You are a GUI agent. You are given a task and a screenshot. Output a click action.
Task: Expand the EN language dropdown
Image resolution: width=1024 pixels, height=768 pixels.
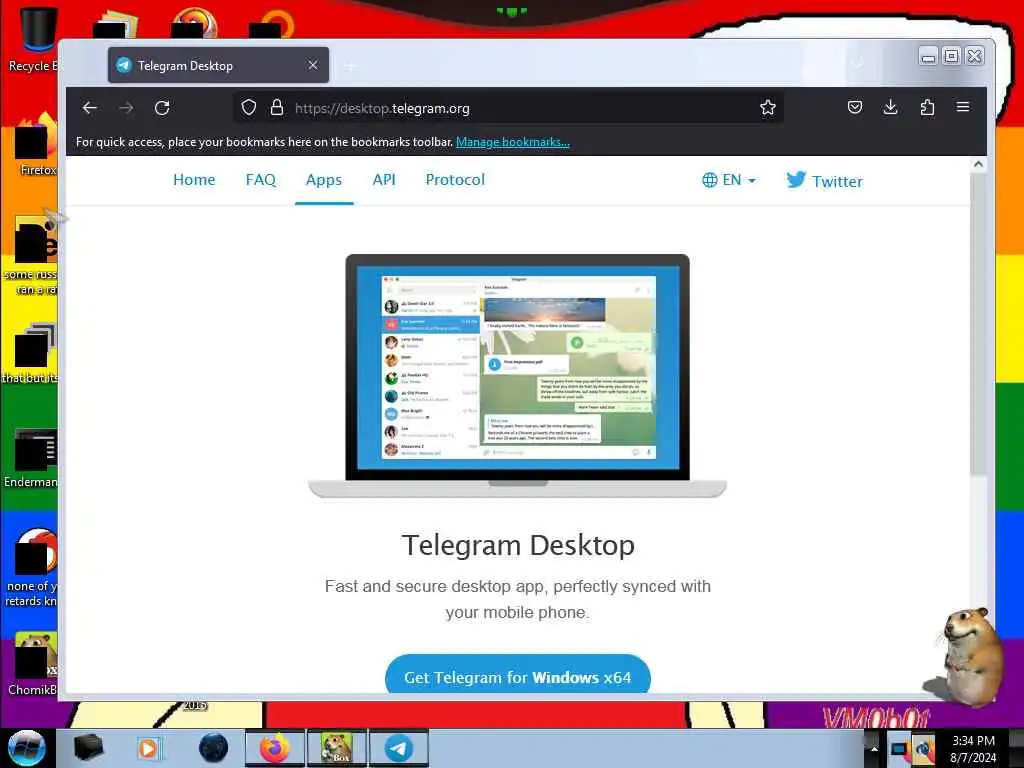[x=729, y=180]
